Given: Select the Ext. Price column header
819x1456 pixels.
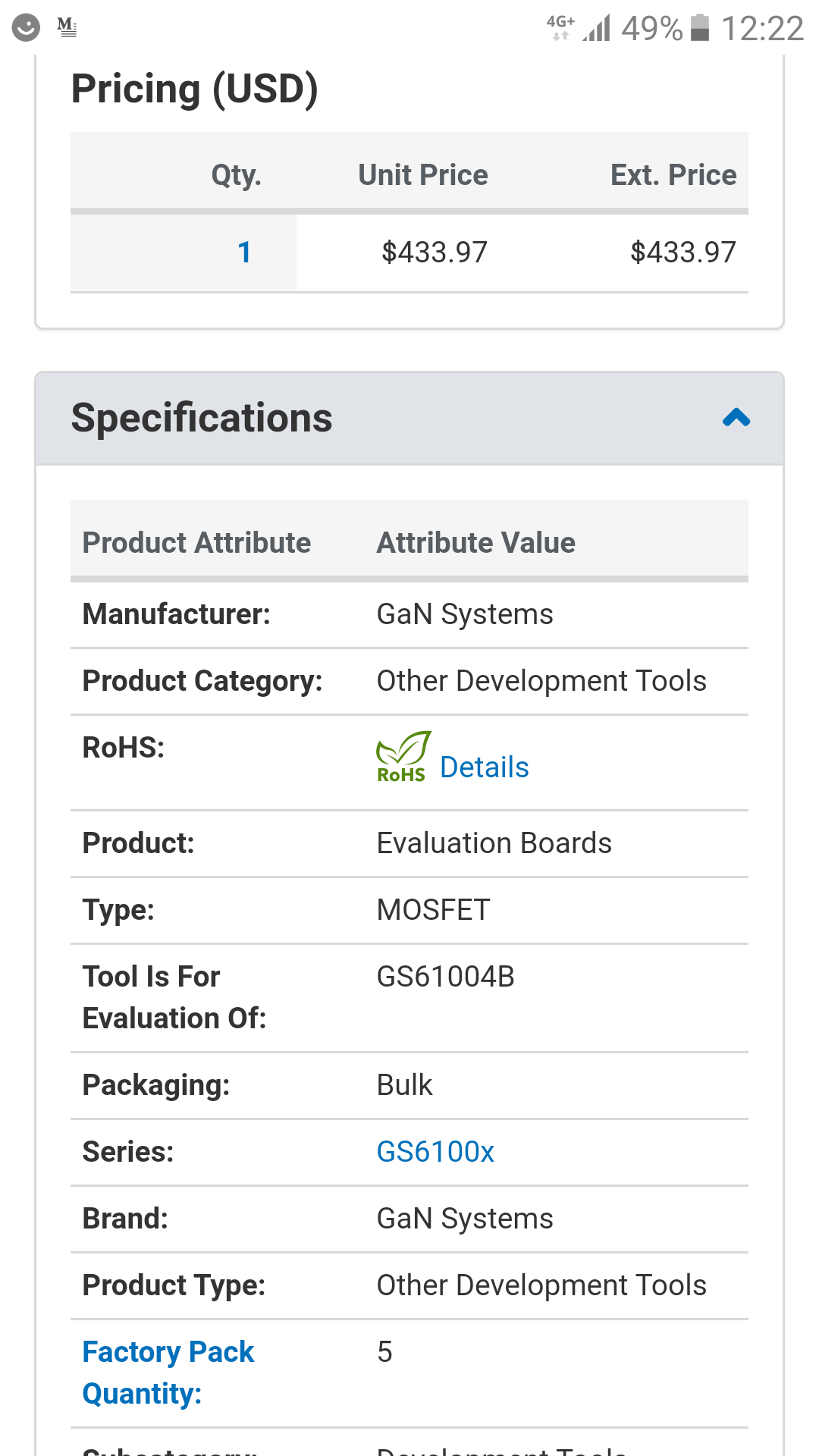Looking at the screenshot, I should point(673,175).
